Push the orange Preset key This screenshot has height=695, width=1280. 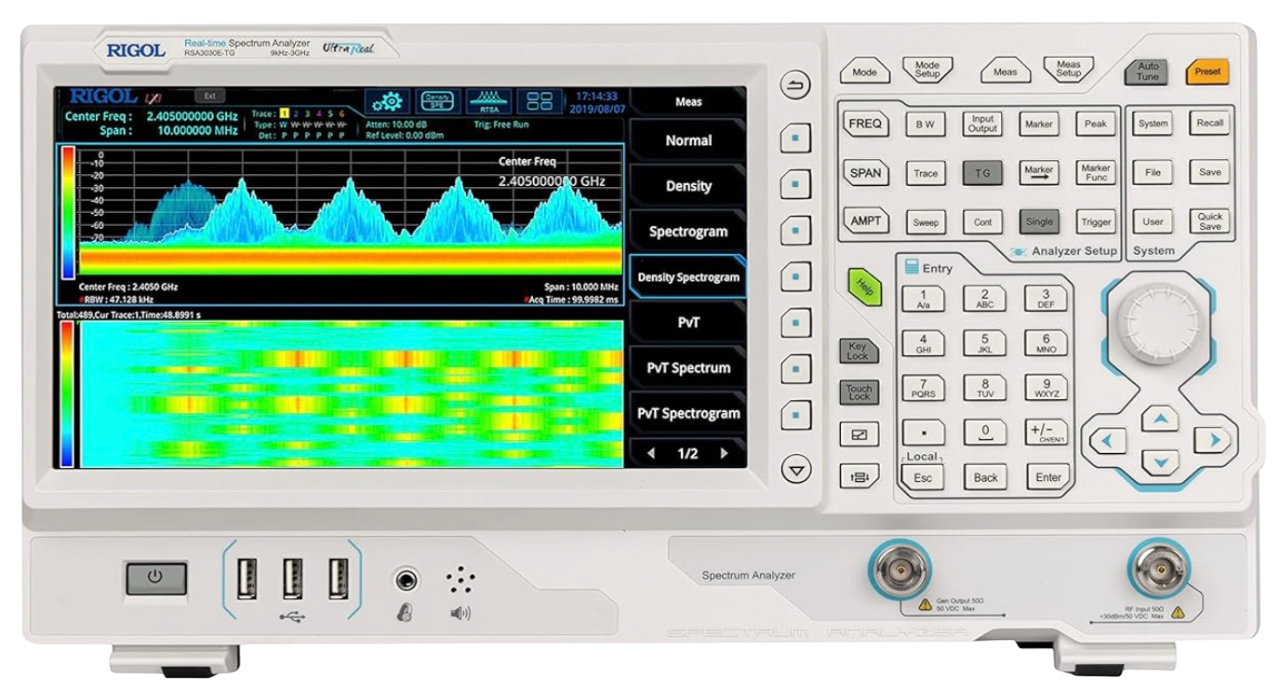click(1207, 72)
